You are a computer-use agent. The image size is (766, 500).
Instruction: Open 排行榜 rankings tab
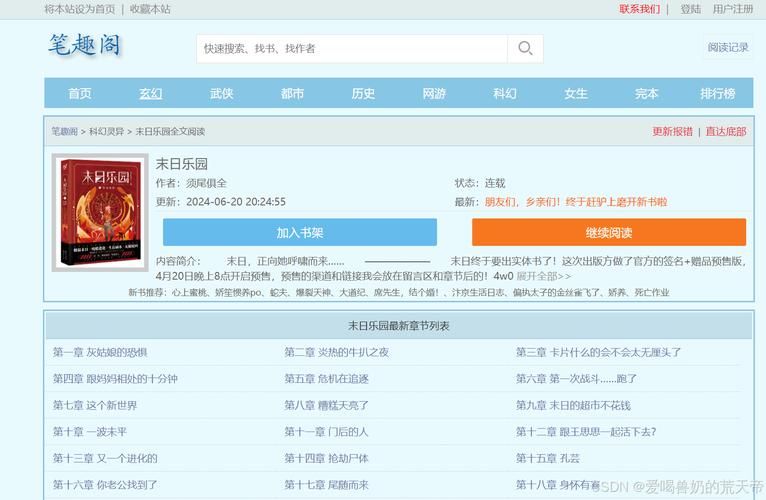click(x=717, y=93)
